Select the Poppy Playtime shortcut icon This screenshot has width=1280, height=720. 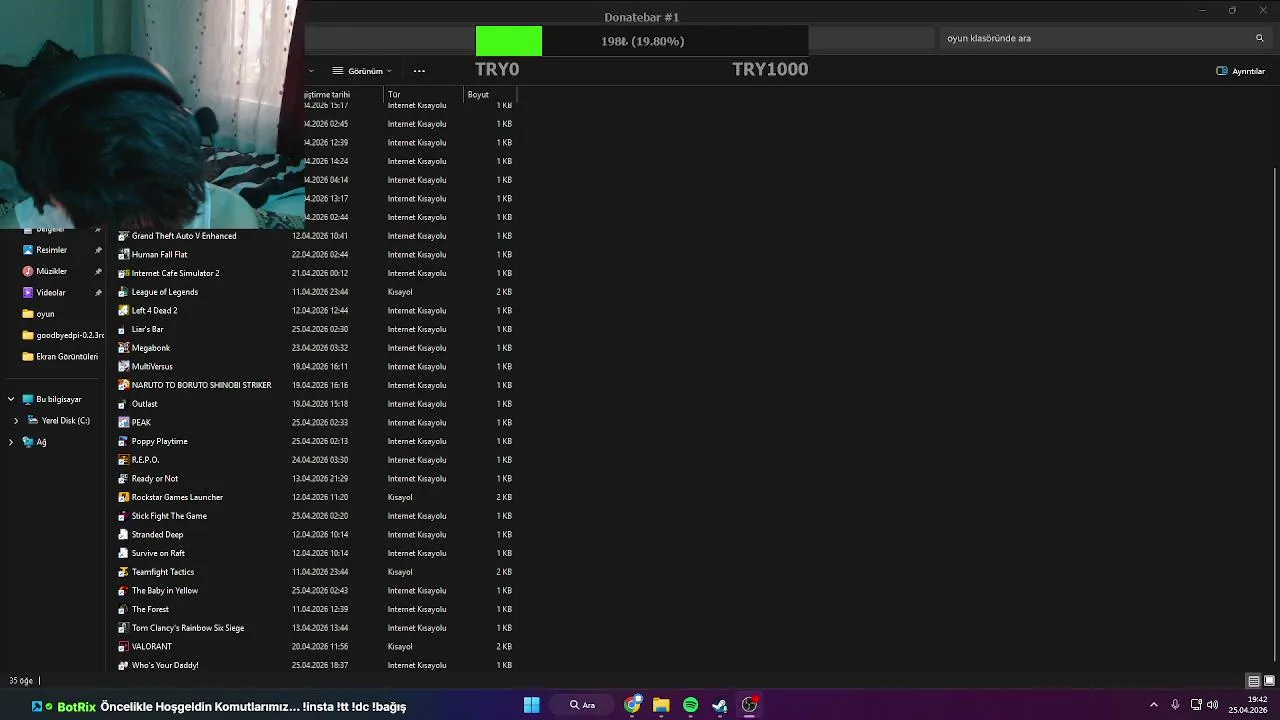(x=124, y=441)
